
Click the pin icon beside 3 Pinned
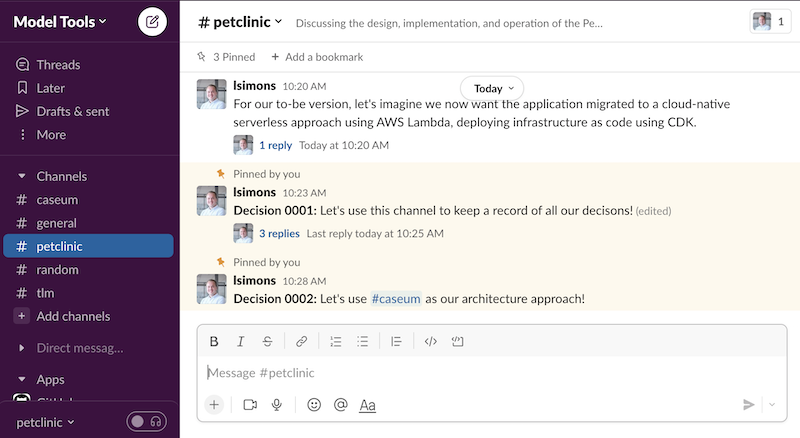(202, 57)
